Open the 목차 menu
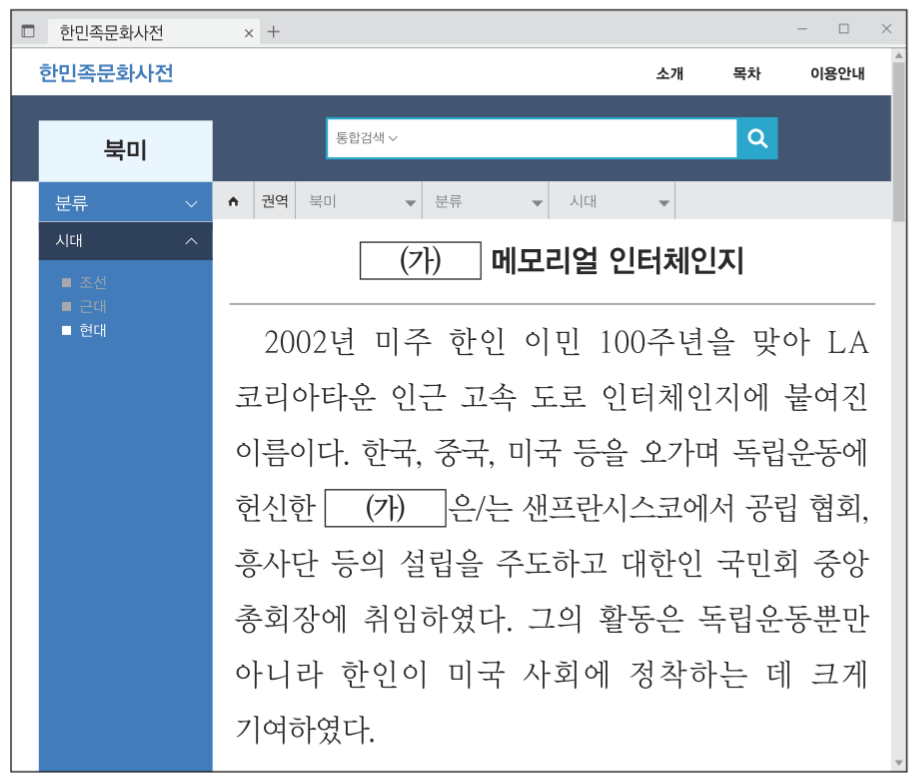 point(746,74)
